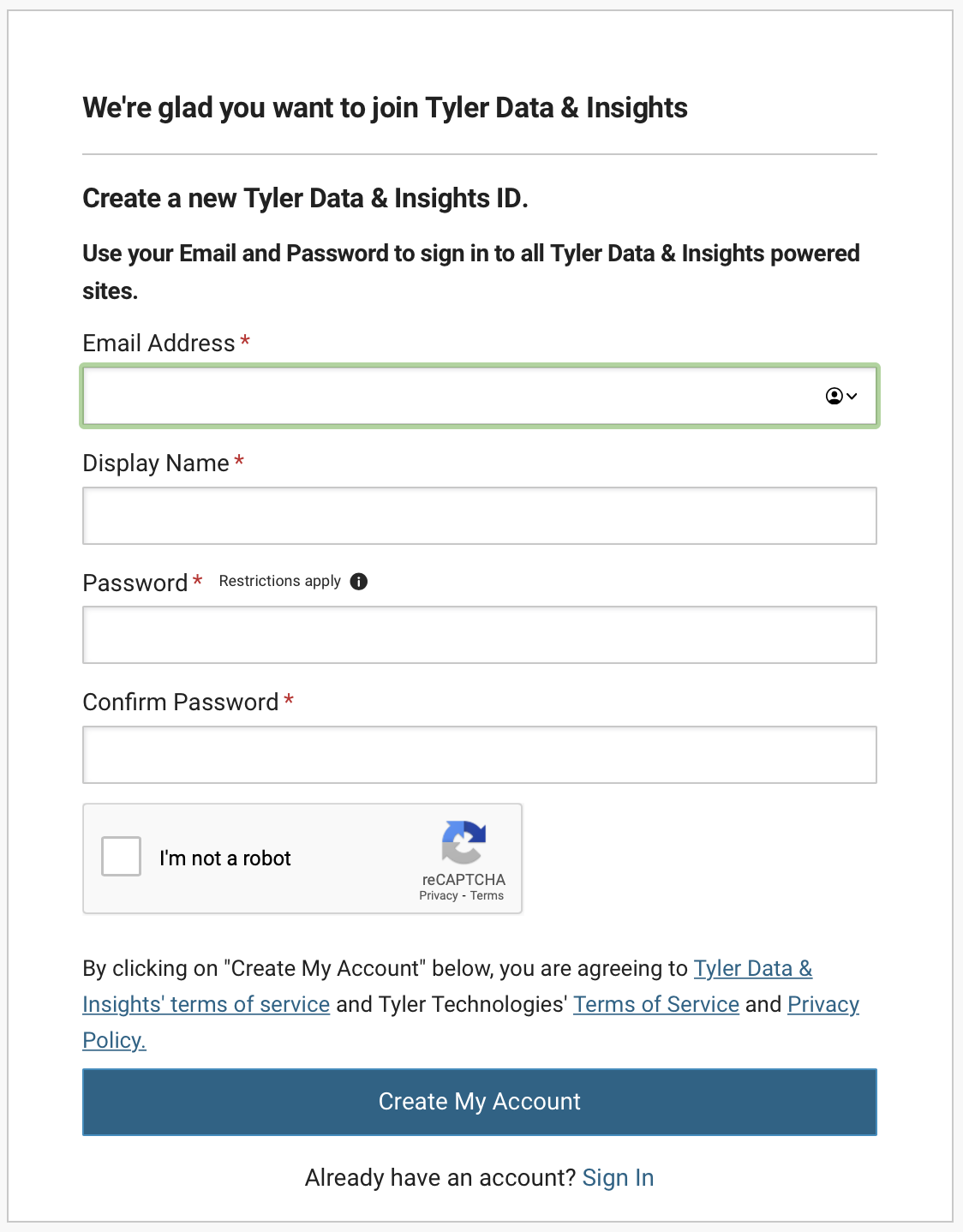
Task: Click the autofill contact icon in email field
Action: tap(834, 396)
